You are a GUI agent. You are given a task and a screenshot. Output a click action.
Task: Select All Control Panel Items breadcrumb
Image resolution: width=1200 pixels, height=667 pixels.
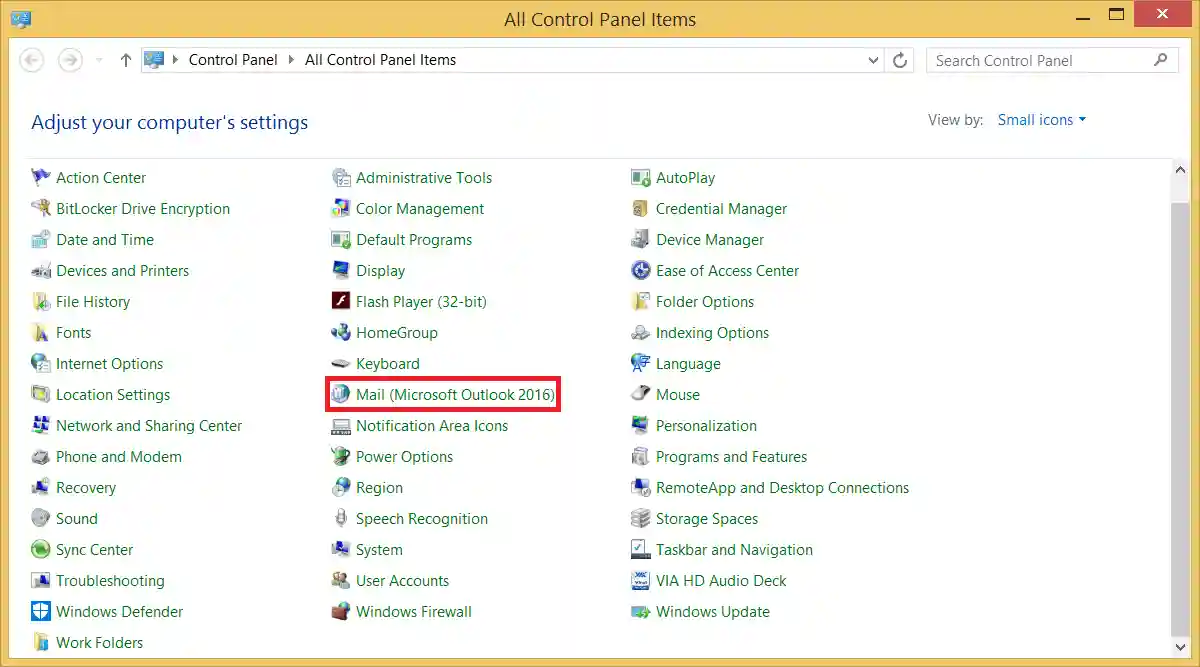point(380,60)
